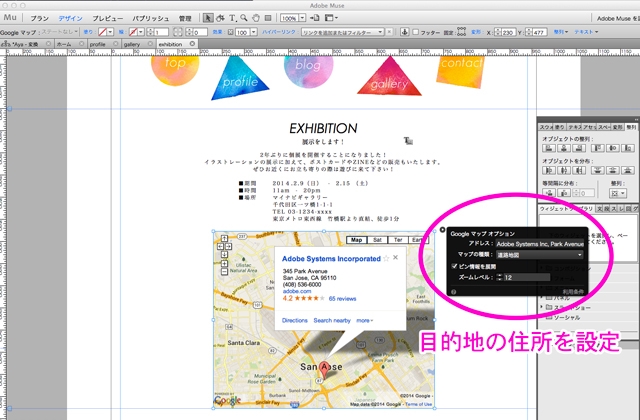Click first icon in オブジェクトを分布 row
Image resolution: width=640 pixels, height=420 pixels.
pyautogui.click(x=549, y=170)
